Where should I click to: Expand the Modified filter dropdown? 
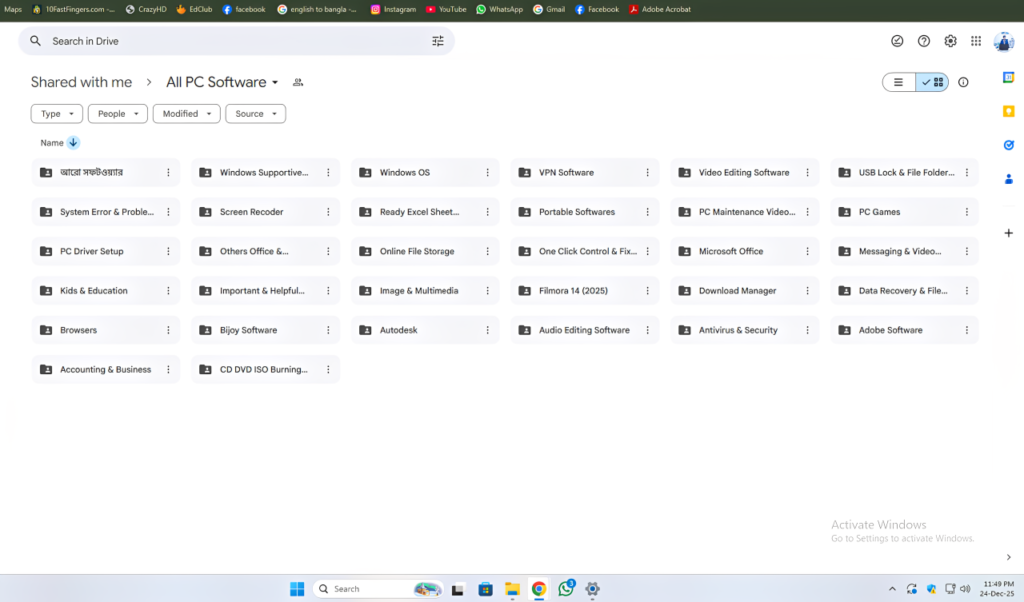point(186,114)
